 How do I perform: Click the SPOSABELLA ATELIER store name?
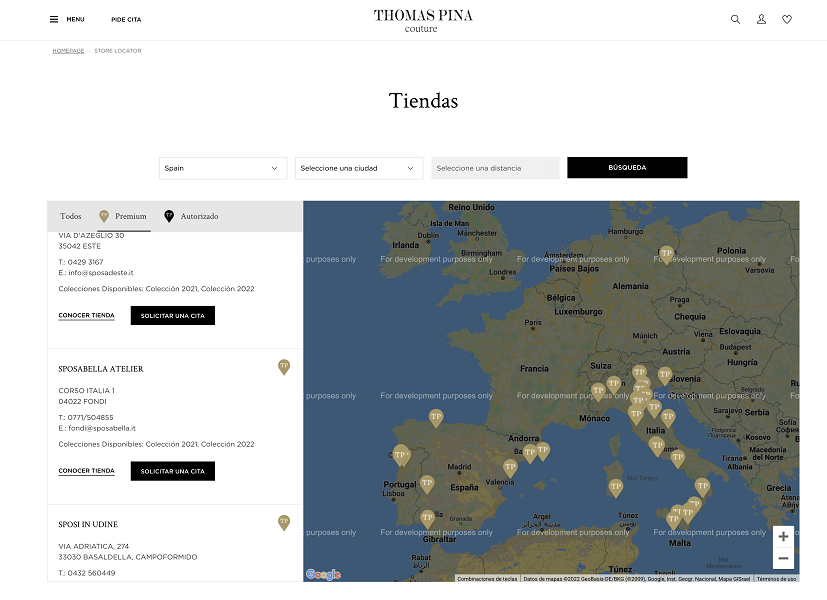101,369
